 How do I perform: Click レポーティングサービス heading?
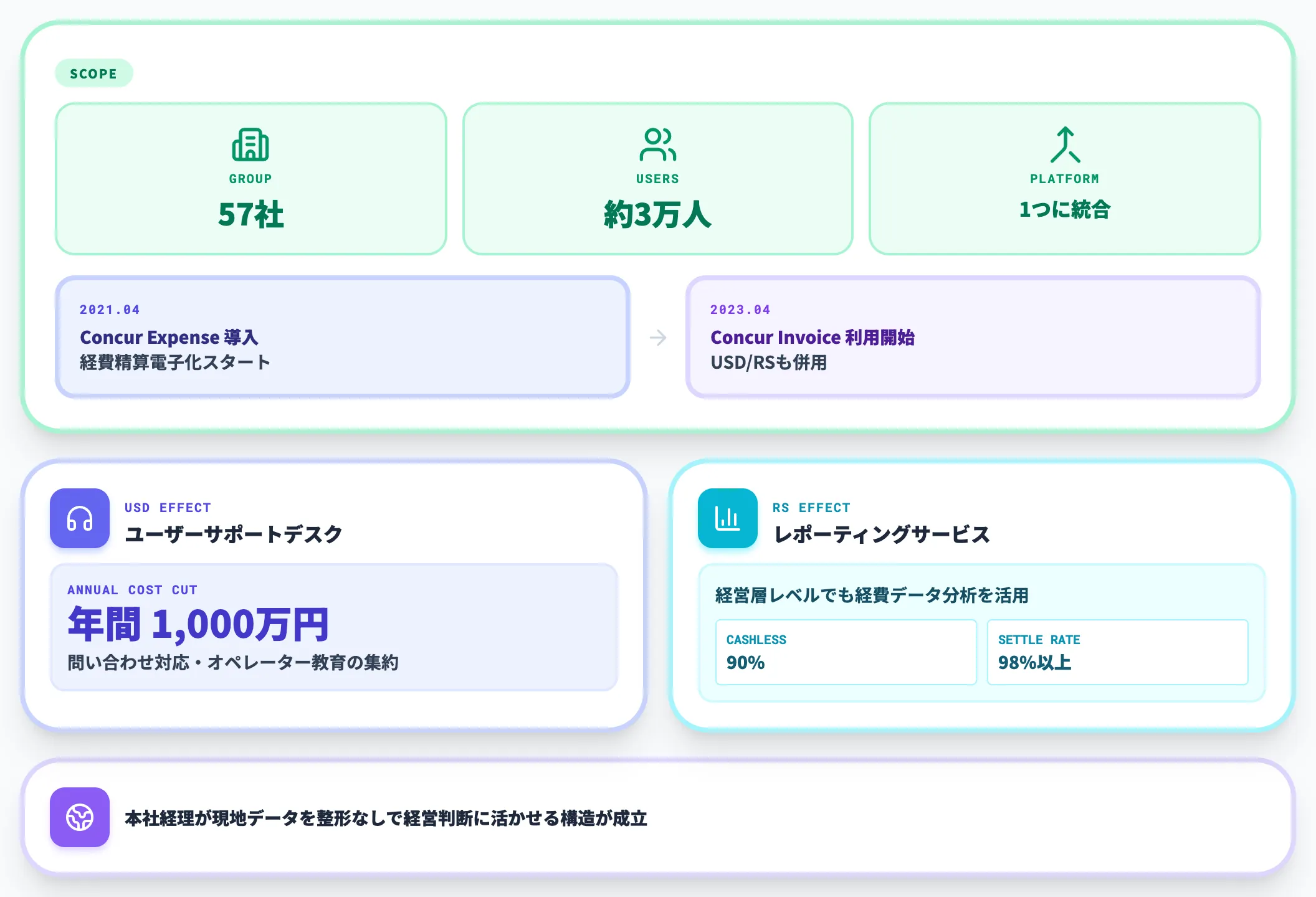tap(882, 534)
